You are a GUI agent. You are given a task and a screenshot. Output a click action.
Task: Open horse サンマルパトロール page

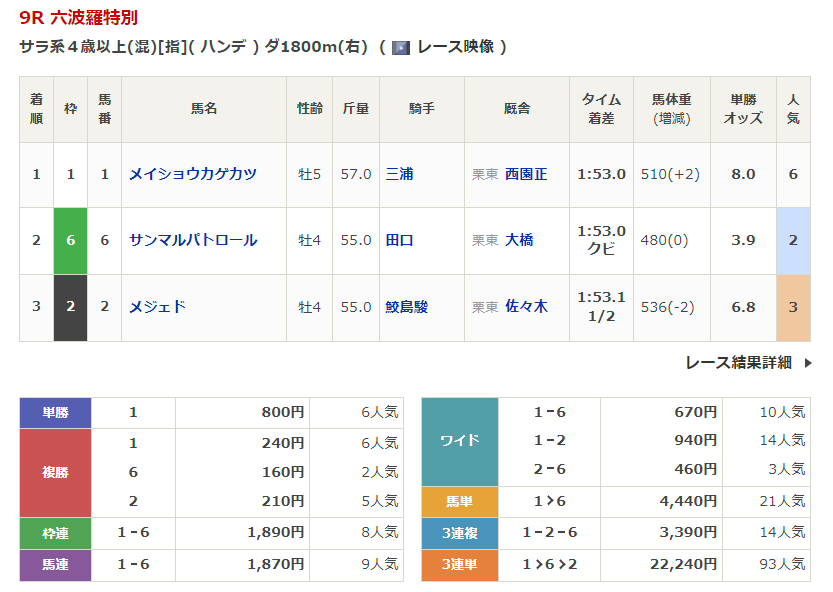point(193,240)
